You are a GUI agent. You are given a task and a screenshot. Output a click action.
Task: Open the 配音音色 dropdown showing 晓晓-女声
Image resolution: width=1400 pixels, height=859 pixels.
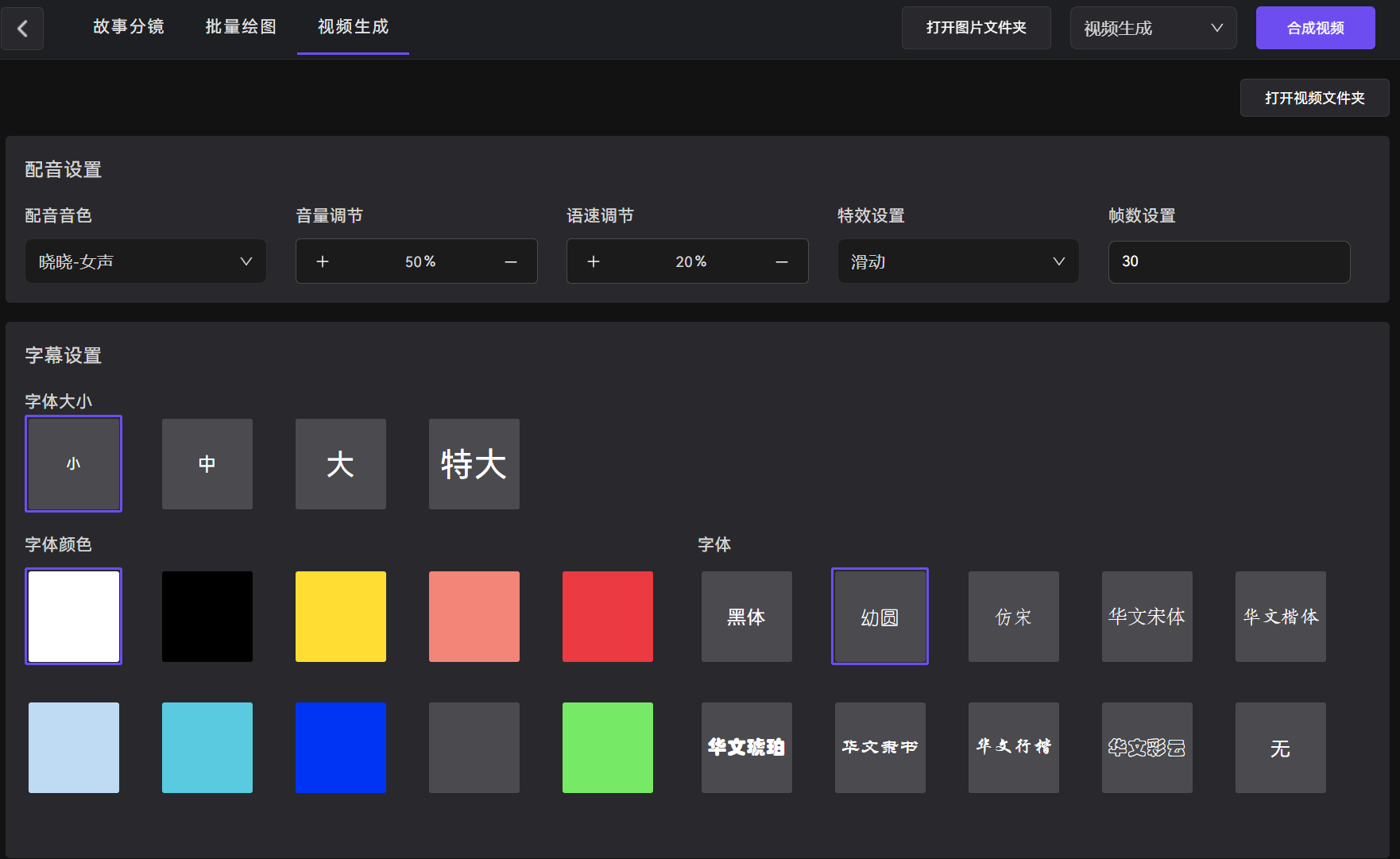[145, 261]
